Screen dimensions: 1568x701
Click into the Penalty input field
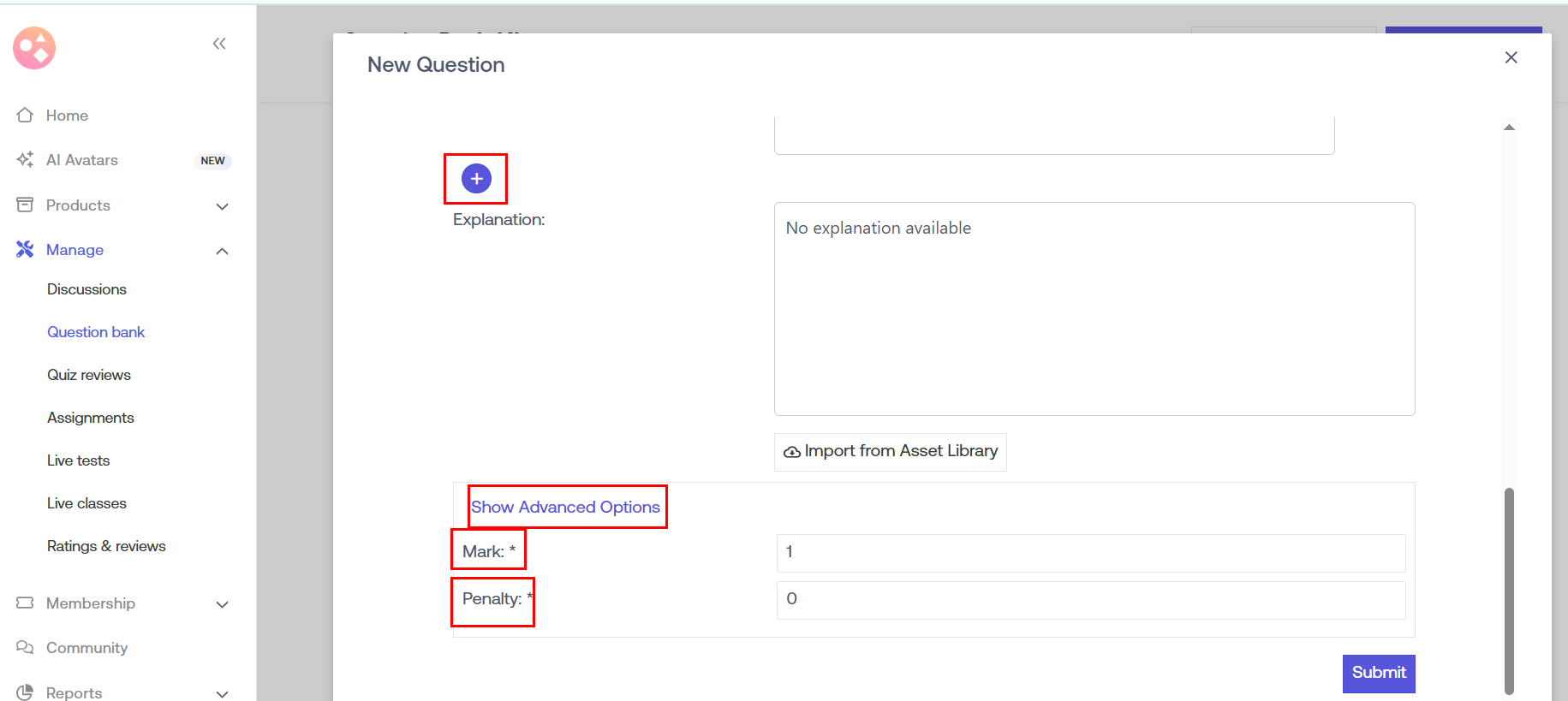(1090, 599)
